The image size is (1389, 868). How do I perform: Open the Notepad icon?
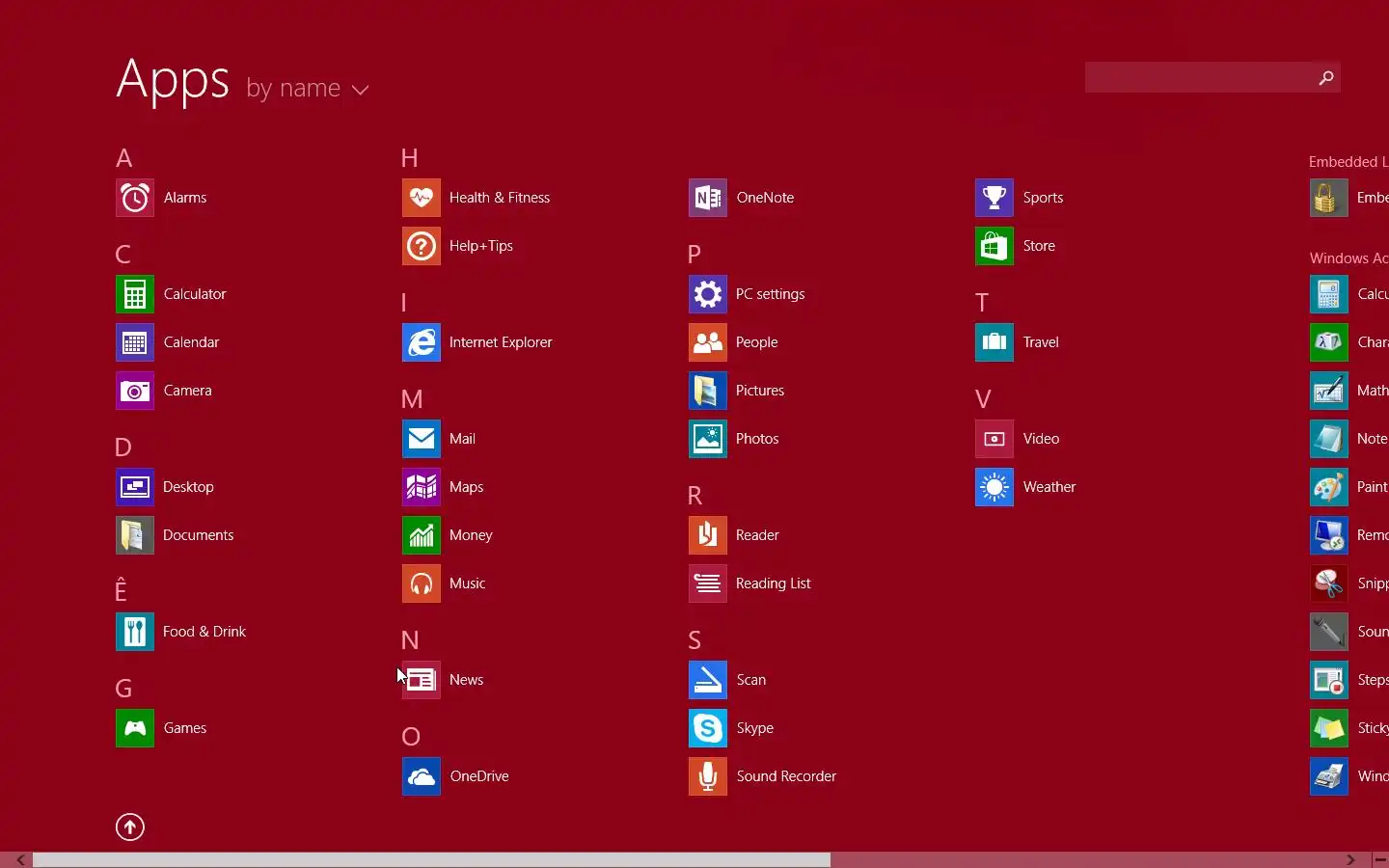click(x=1329, y=439)
